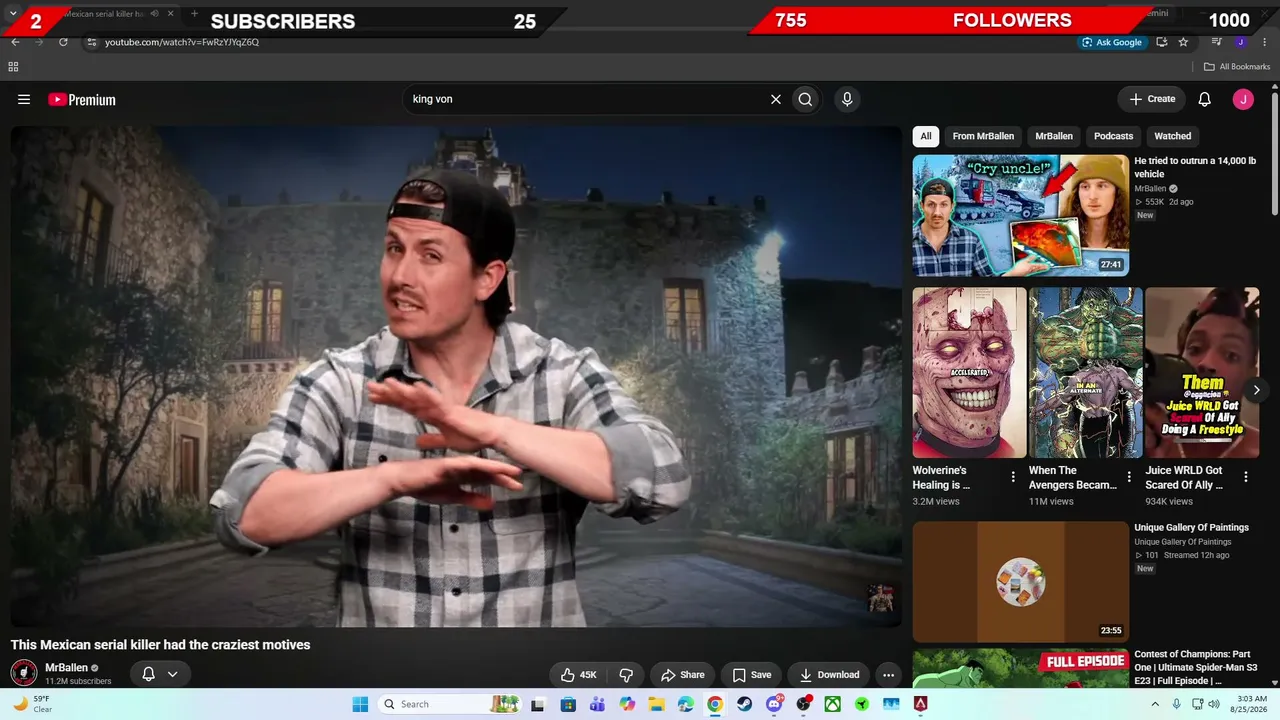1280x720 pixels.
Task: Select the MrBallen filter chip
Action: [x=1054, y=136]
